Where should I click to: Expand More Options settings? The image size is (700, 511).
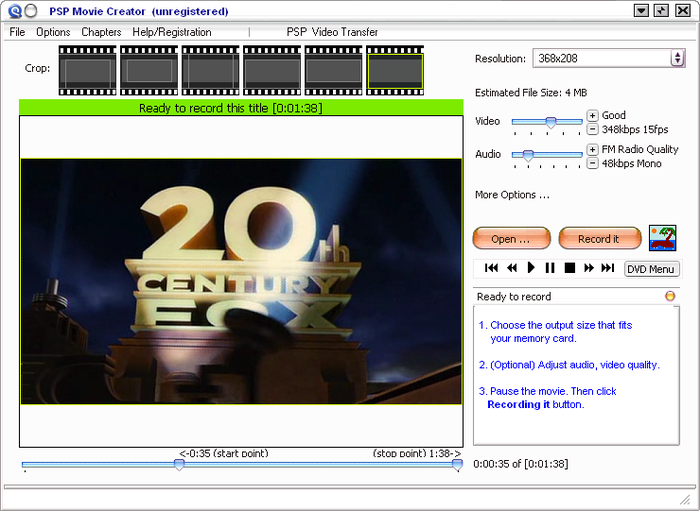(512, 195)
